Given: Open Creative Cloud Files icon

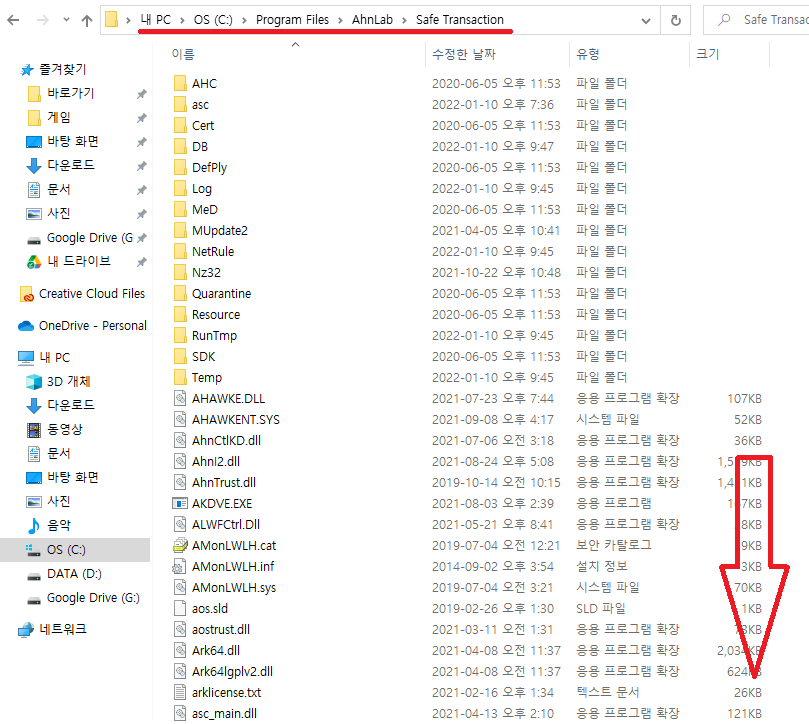Looking at the screenshot, I should (x=27, y=294).
